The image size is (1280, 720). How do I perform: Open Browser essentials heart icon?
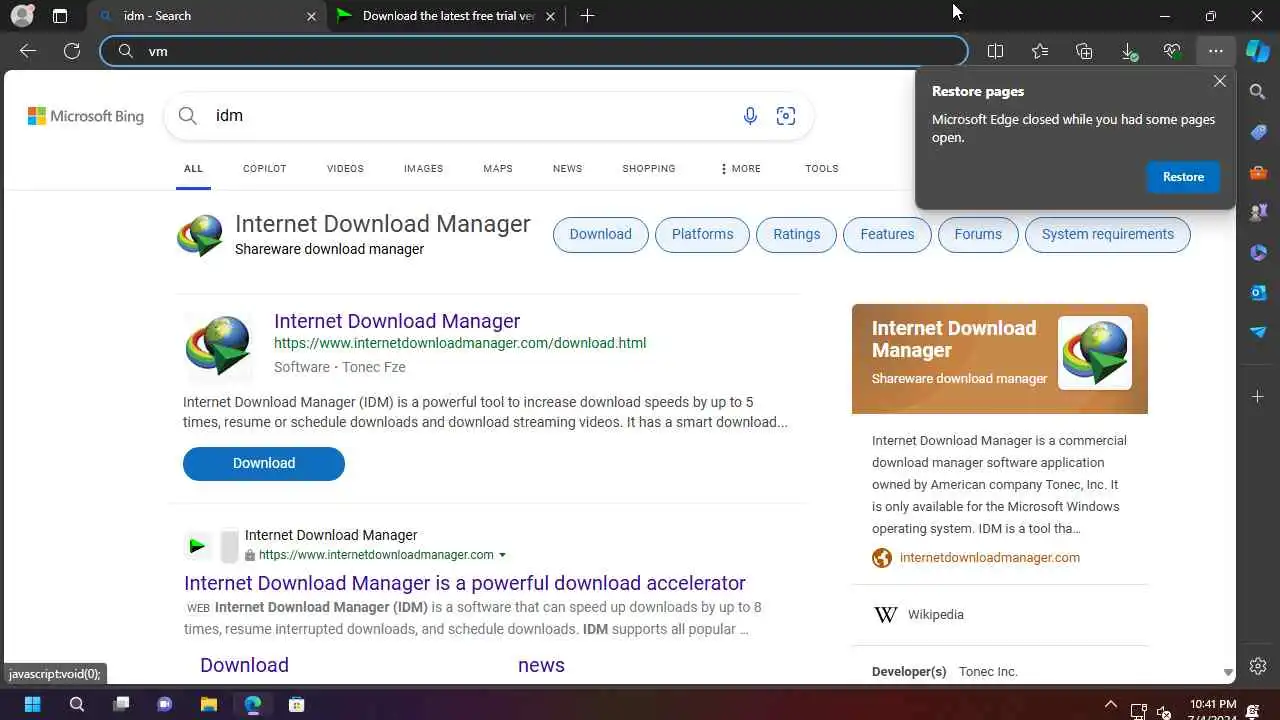1172,51
